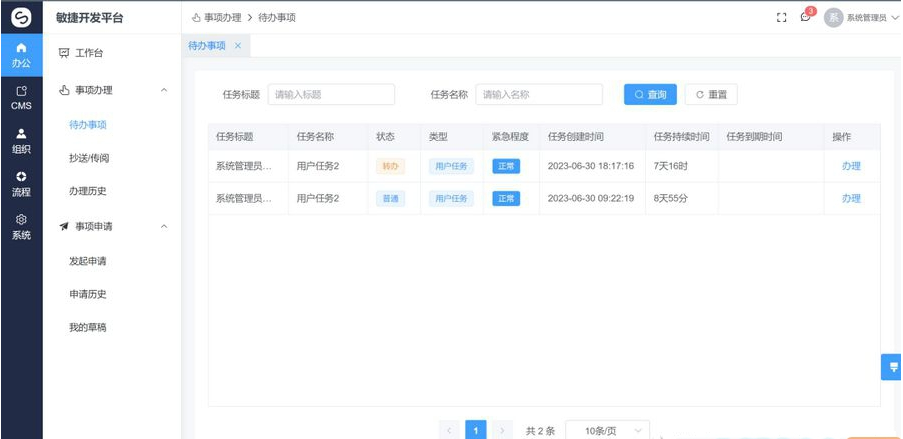The height and width of the screenshot is (439, 903).
Task: Click the 查询 search button
Action: click(650, 94)
